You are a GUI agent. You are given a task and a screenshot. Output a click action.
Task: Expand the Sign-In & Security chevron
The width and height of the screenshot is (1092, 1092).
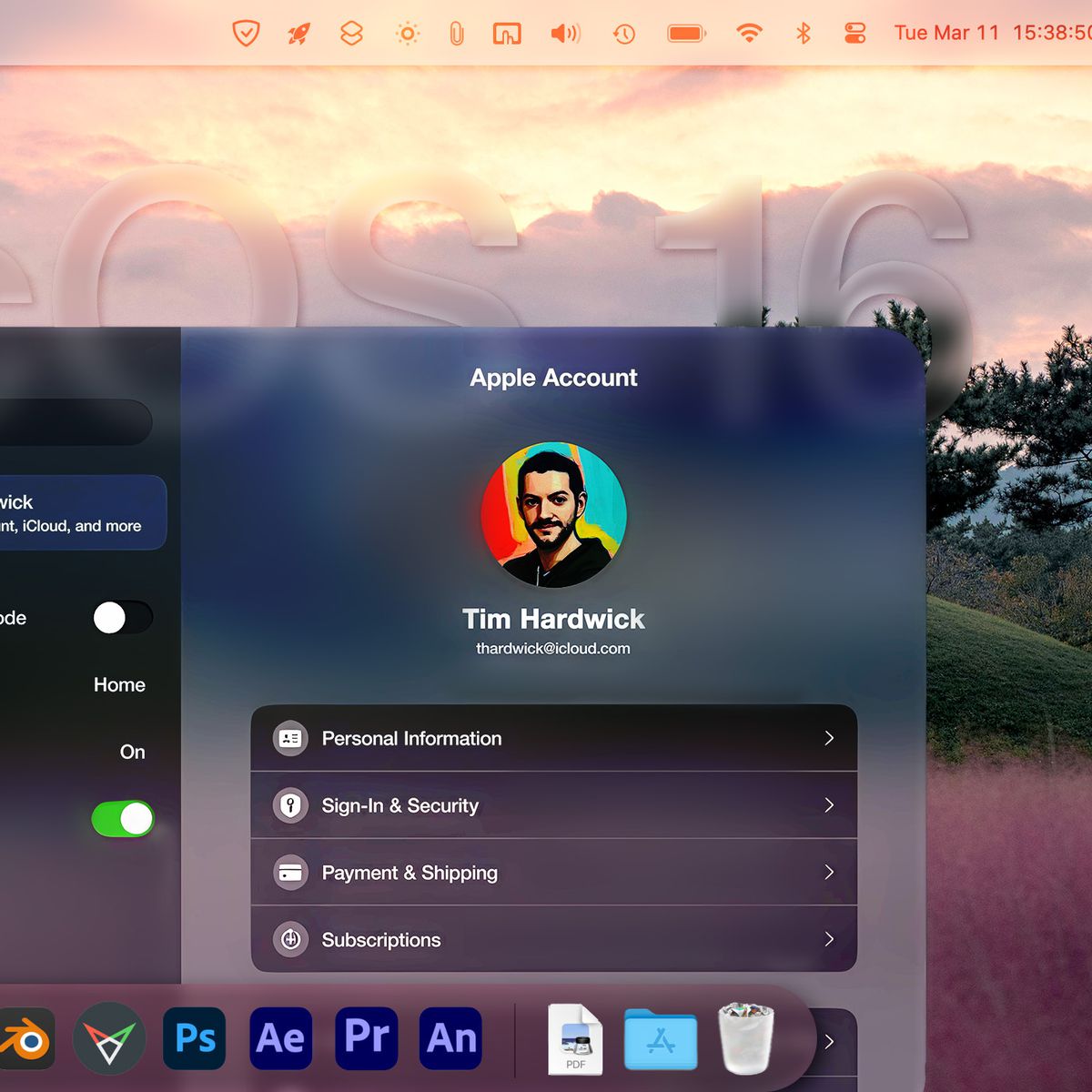click(829, 805)
